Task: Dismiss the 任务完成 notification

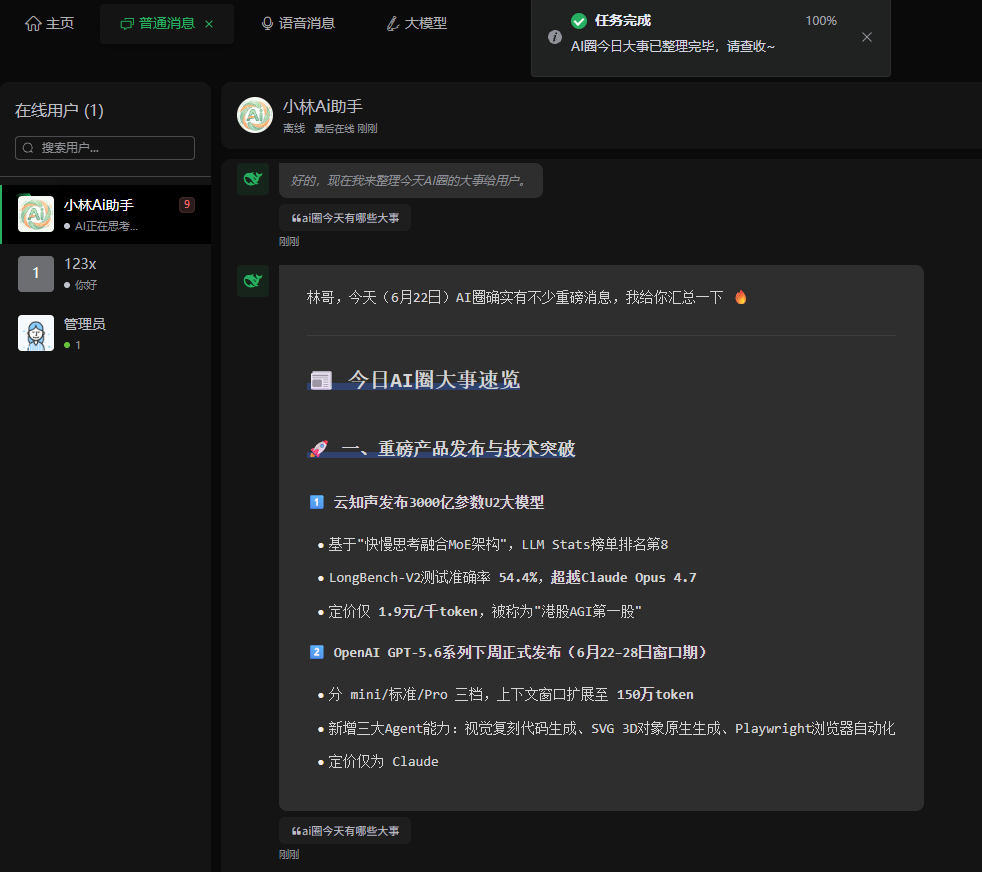Action: click(867, 37)
